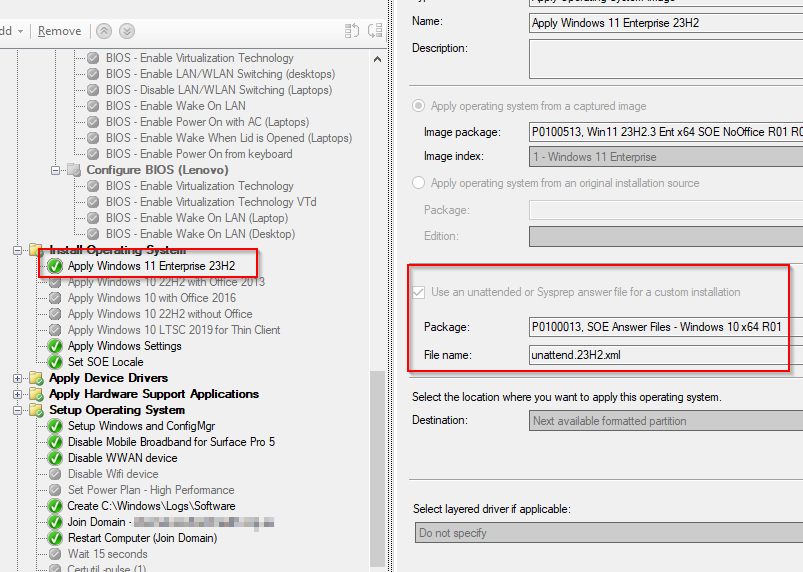Open the Image index dropdown
The image size is (803, 572).
[666, 157]
